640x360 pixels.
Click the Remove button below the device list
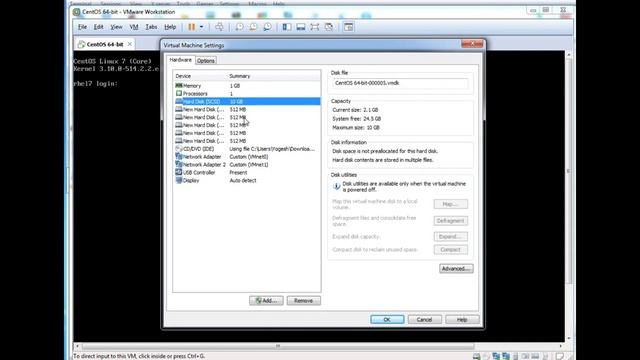304,300
